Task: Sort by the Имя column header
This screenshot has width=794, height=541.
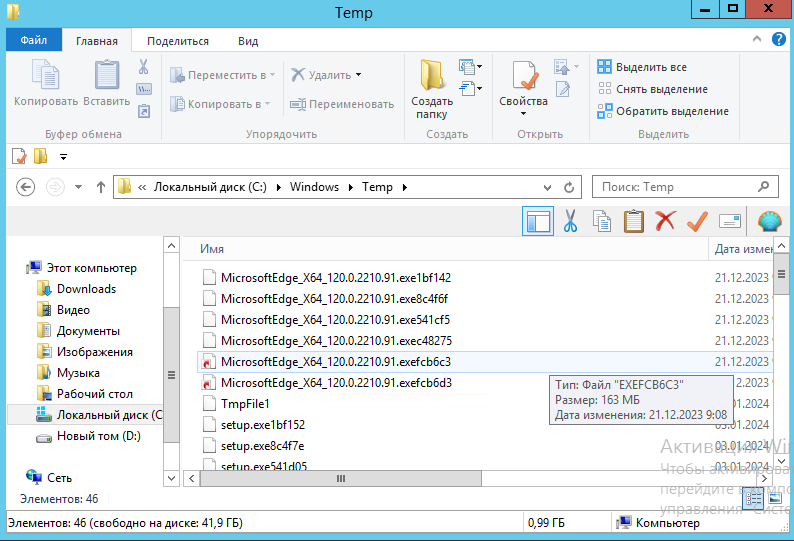Action: (x=446, y=249)
